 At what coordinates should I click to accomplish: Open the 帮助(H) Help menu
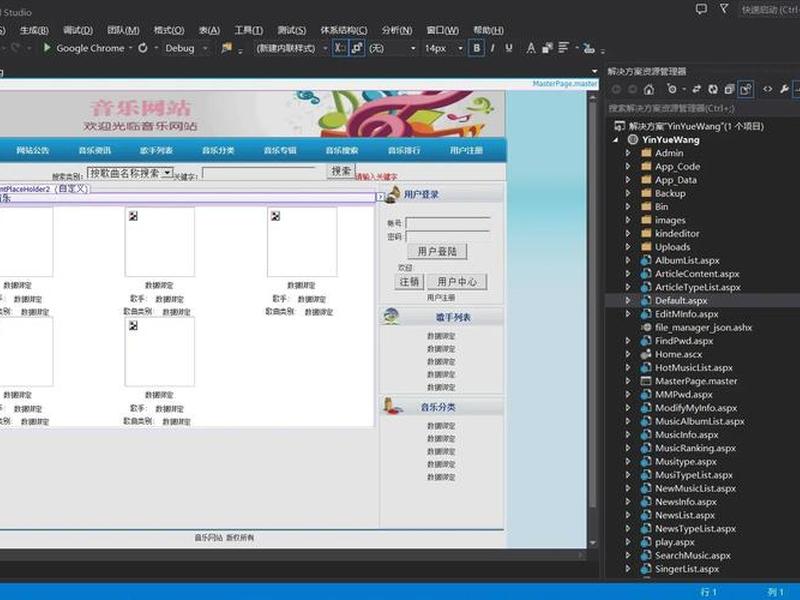488,30
